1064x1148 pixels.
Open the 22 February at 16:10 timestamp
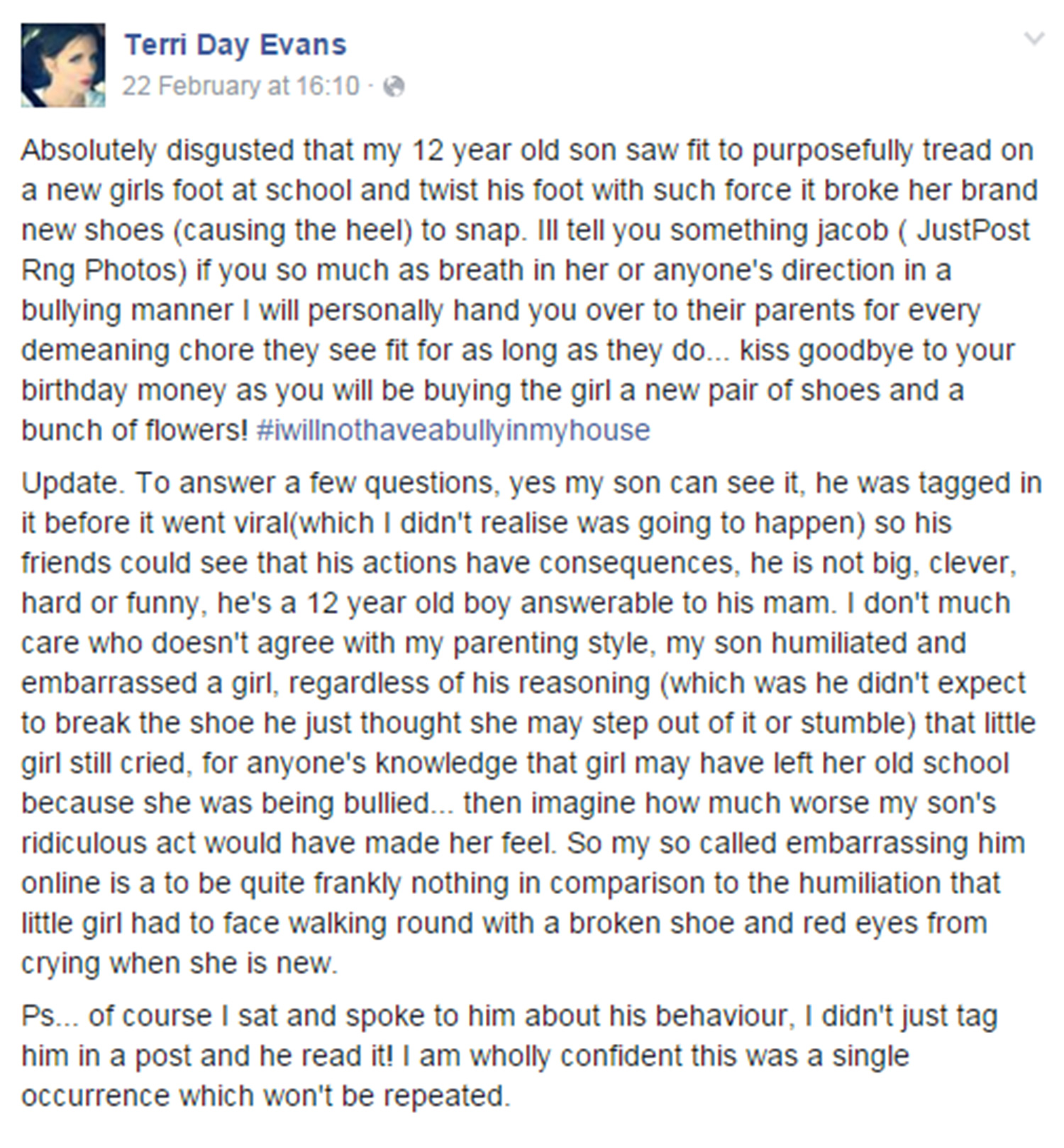tap(240, 86)
